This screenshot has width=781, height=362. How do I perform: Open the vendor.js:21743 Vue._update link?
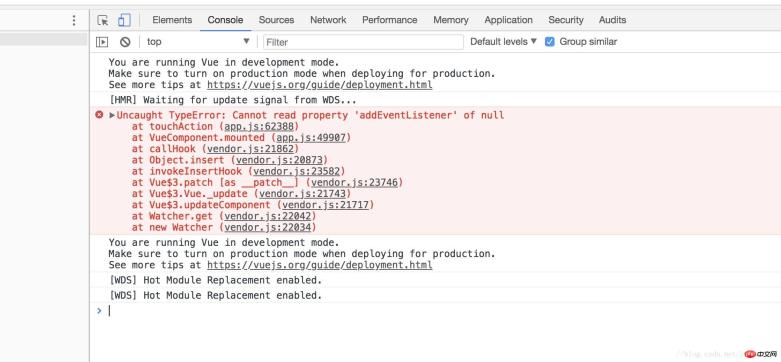303,194
